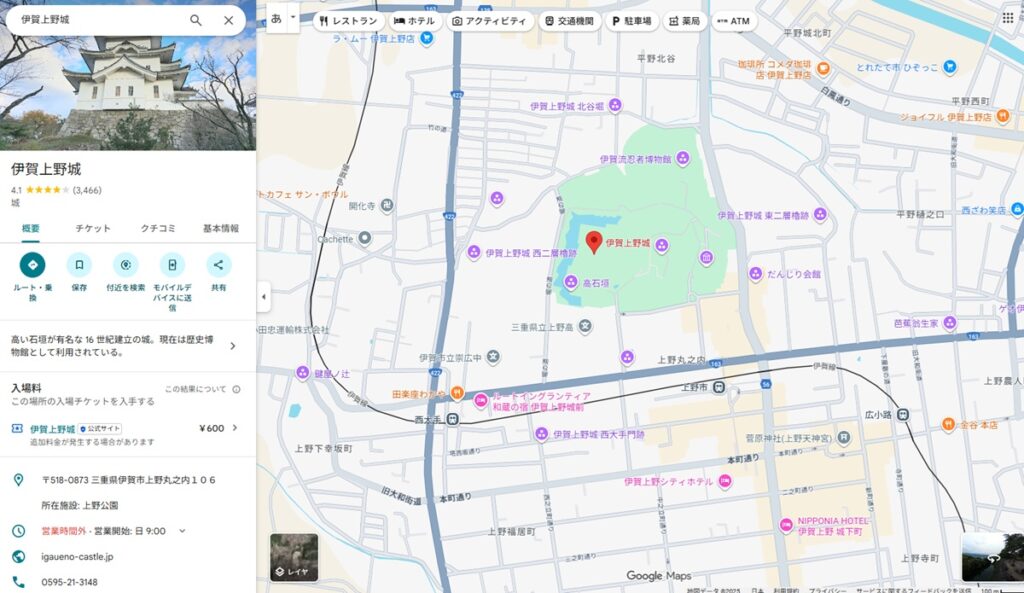Filter map by ホテル

point(414,20)
